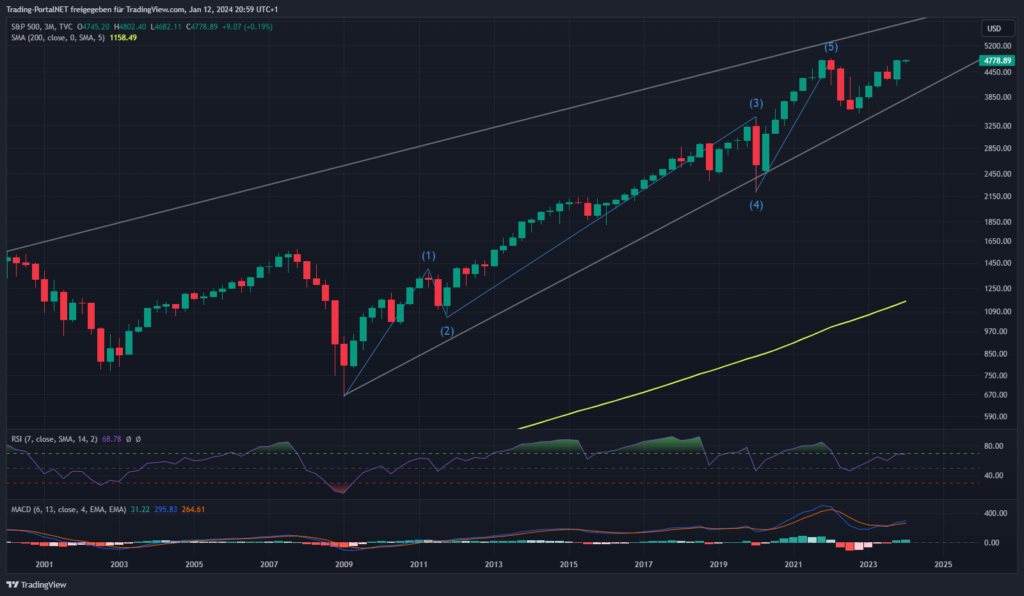Select the MACD (6, 13, close, 4, EMA, EMA) legend
1024x596 pixels.
pos(69,509)
